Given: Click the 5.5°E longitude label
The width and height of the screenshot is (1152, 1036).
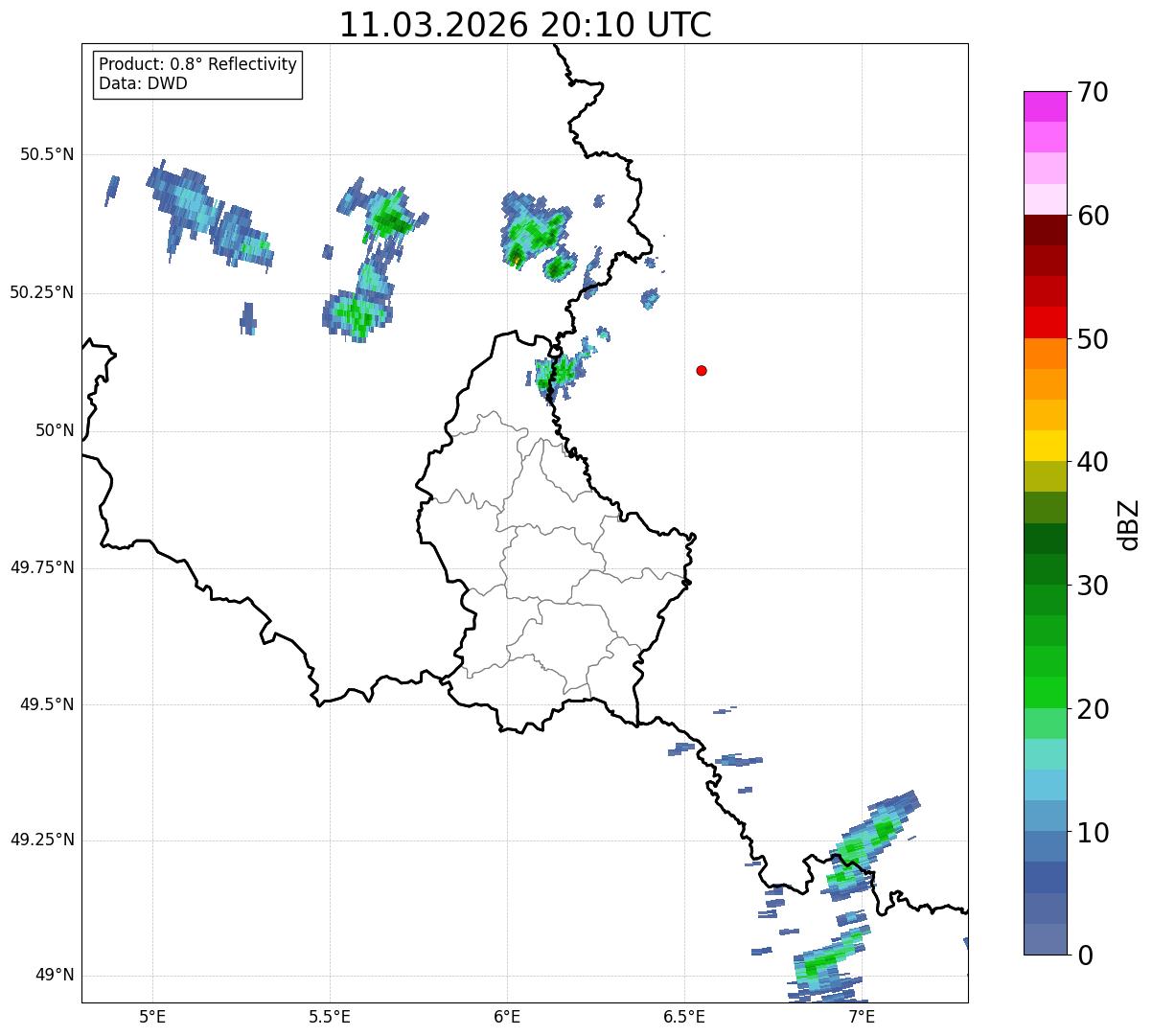Looking at the screenshot, I should point(330,1016).
